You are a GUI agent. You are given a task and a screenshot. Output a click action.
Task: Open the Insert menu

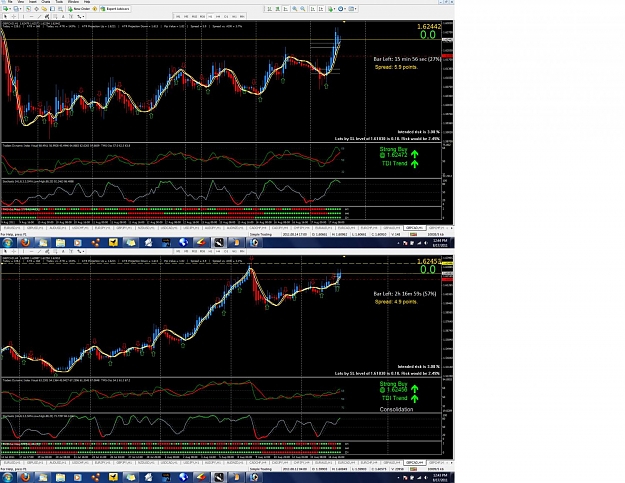[x=33, y=2]
